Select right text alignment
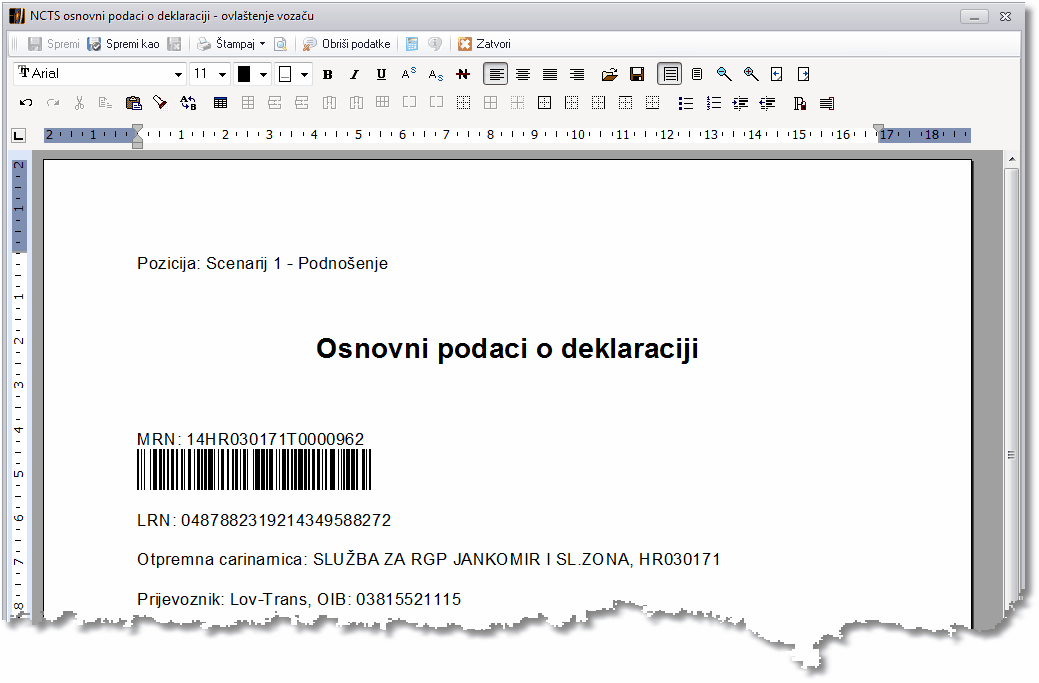 coord(577,74)
